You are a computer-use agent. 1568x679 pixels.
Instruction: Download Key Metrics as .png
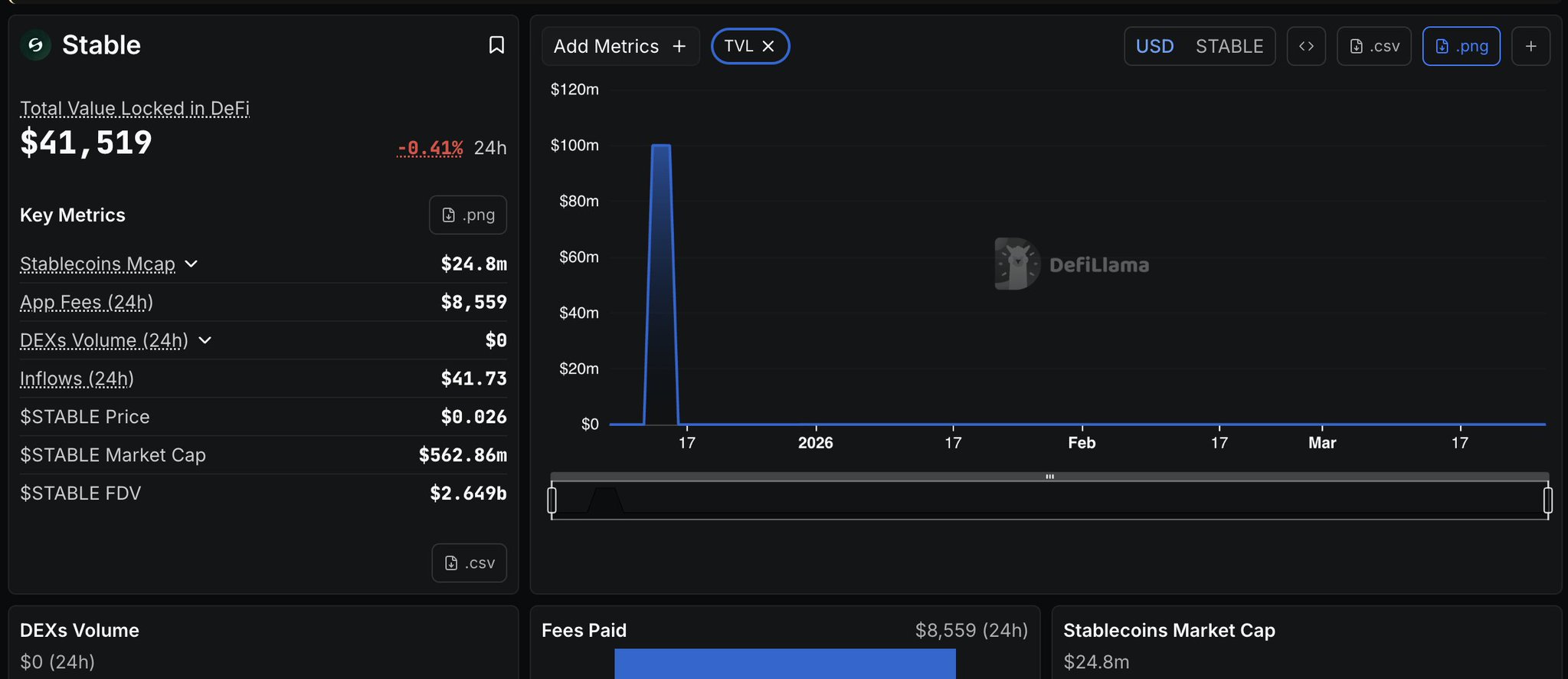(468, 215)
